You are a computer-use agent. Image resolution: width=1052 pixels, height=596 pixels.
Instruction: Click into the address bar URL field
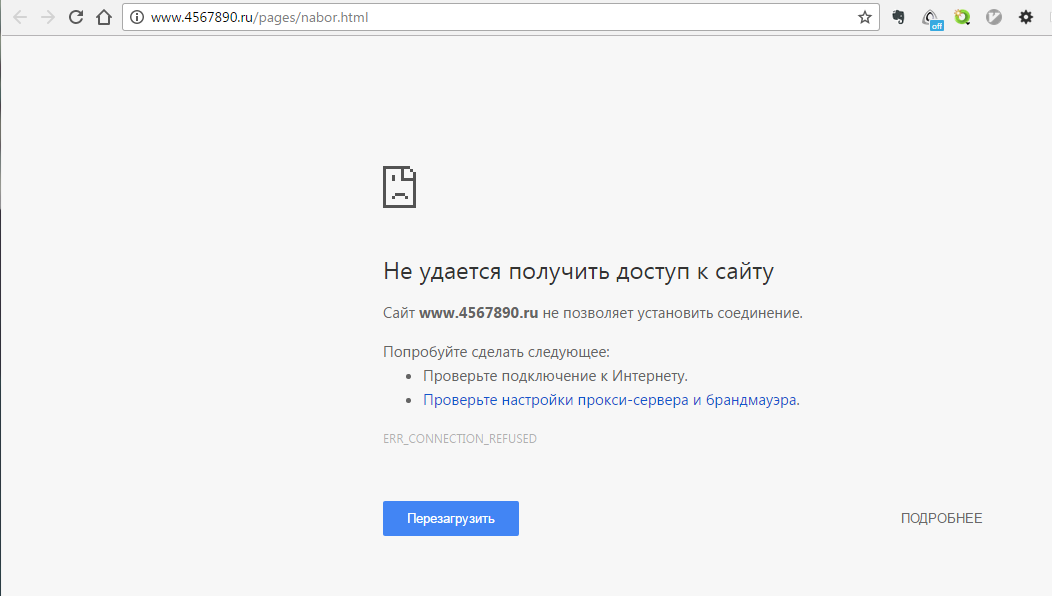click(500, 17)
